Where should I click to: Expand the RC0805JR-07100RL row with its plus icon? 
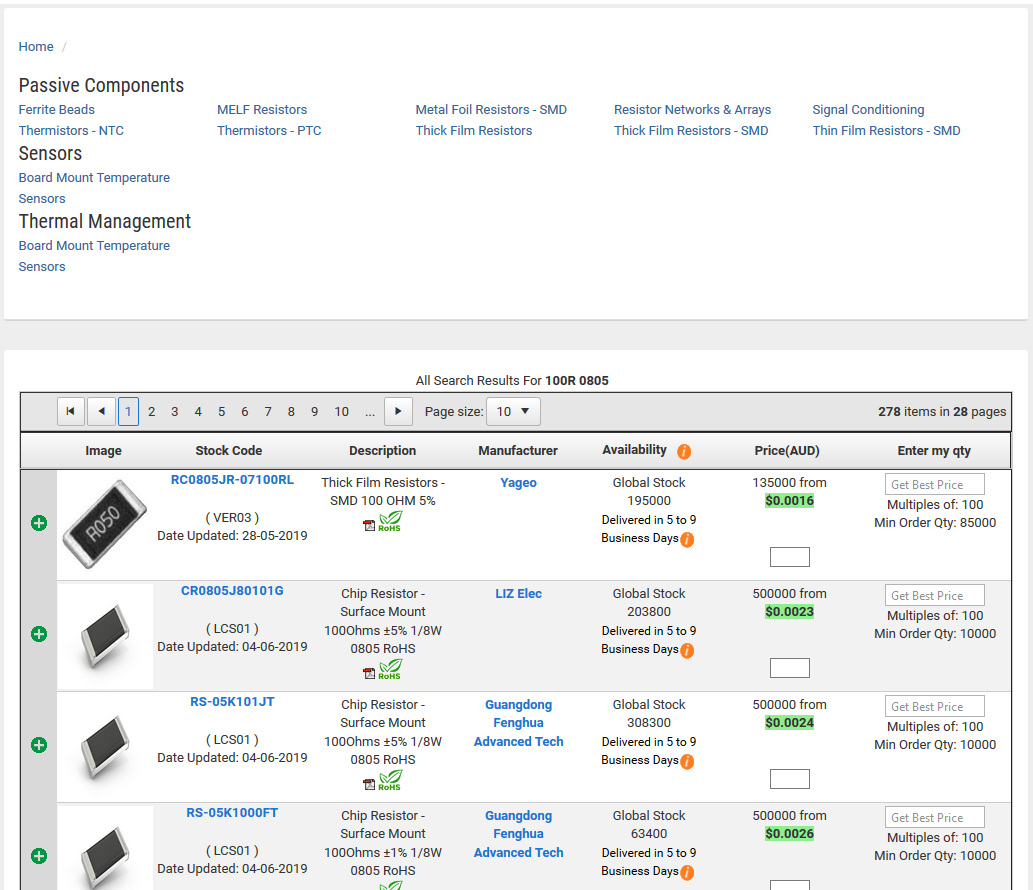[39, 522]
